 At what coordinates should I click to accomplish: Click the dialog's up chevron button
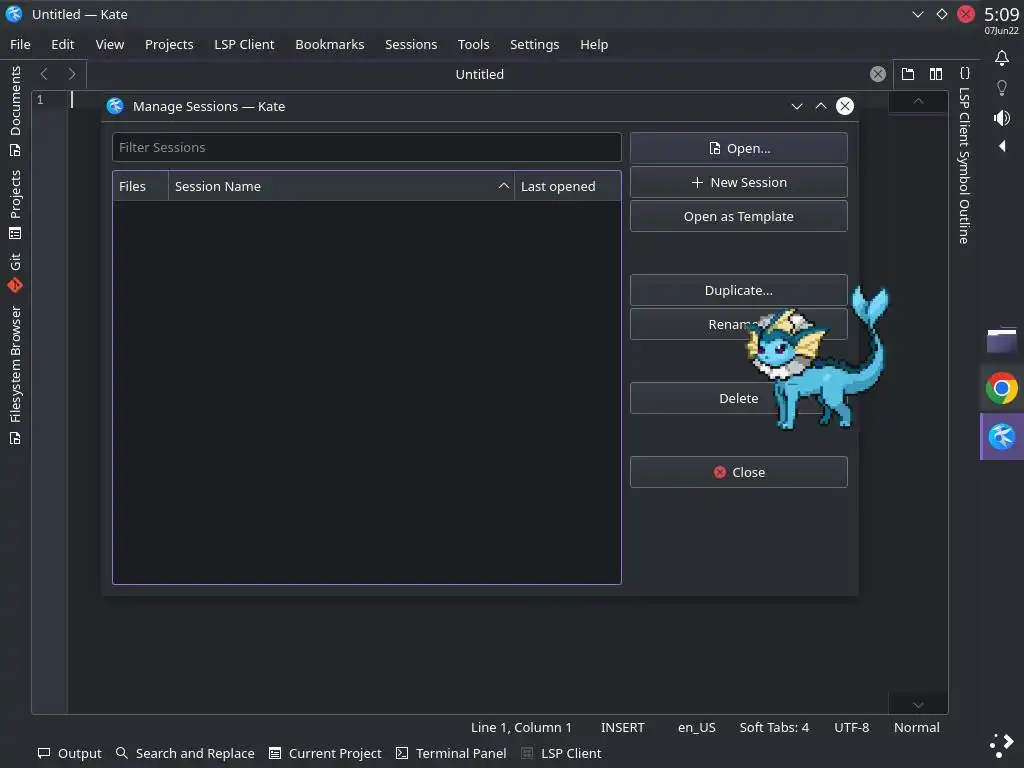coord(821,106)
